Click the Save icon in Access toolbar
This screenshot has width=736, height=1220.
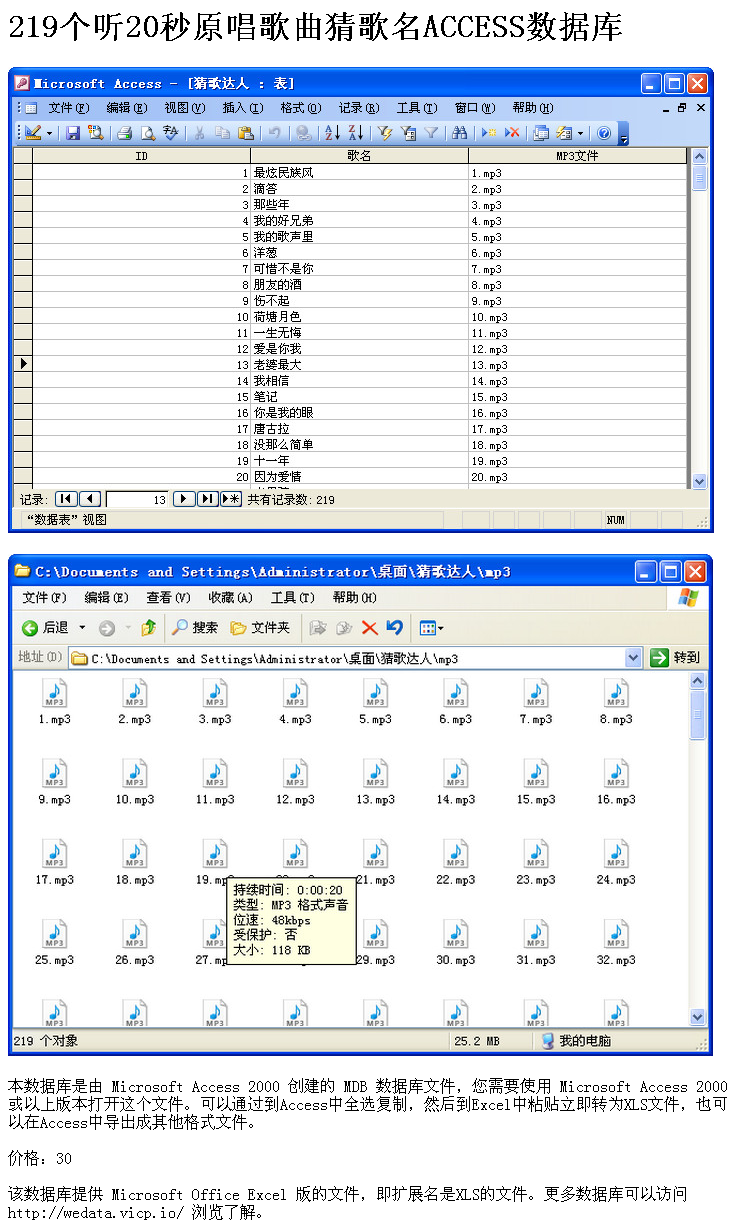pyautogui.click(x=72, y=132)
